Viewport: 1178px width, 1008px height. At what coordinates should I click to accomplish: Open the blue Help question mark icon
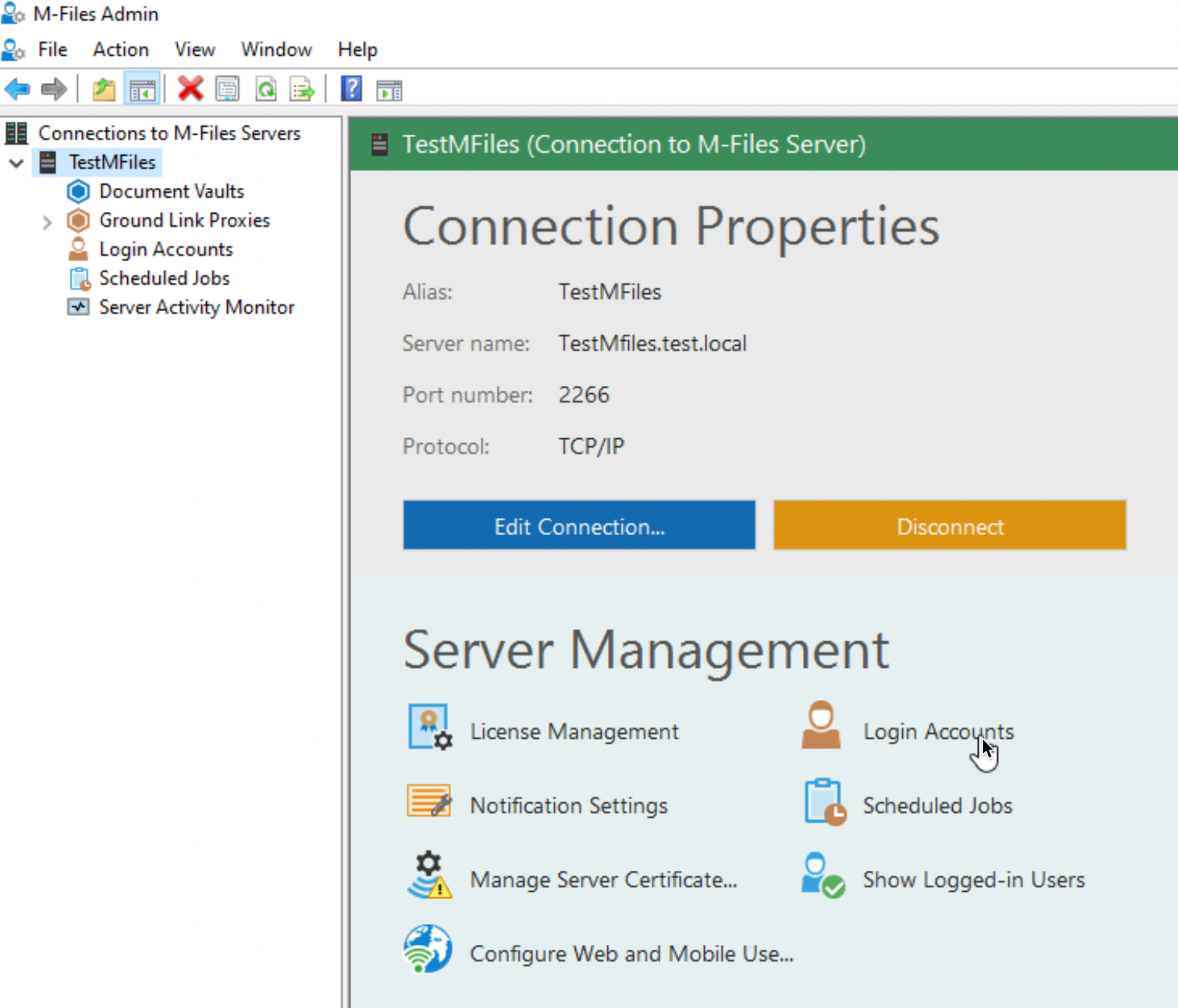click(351, 89)
